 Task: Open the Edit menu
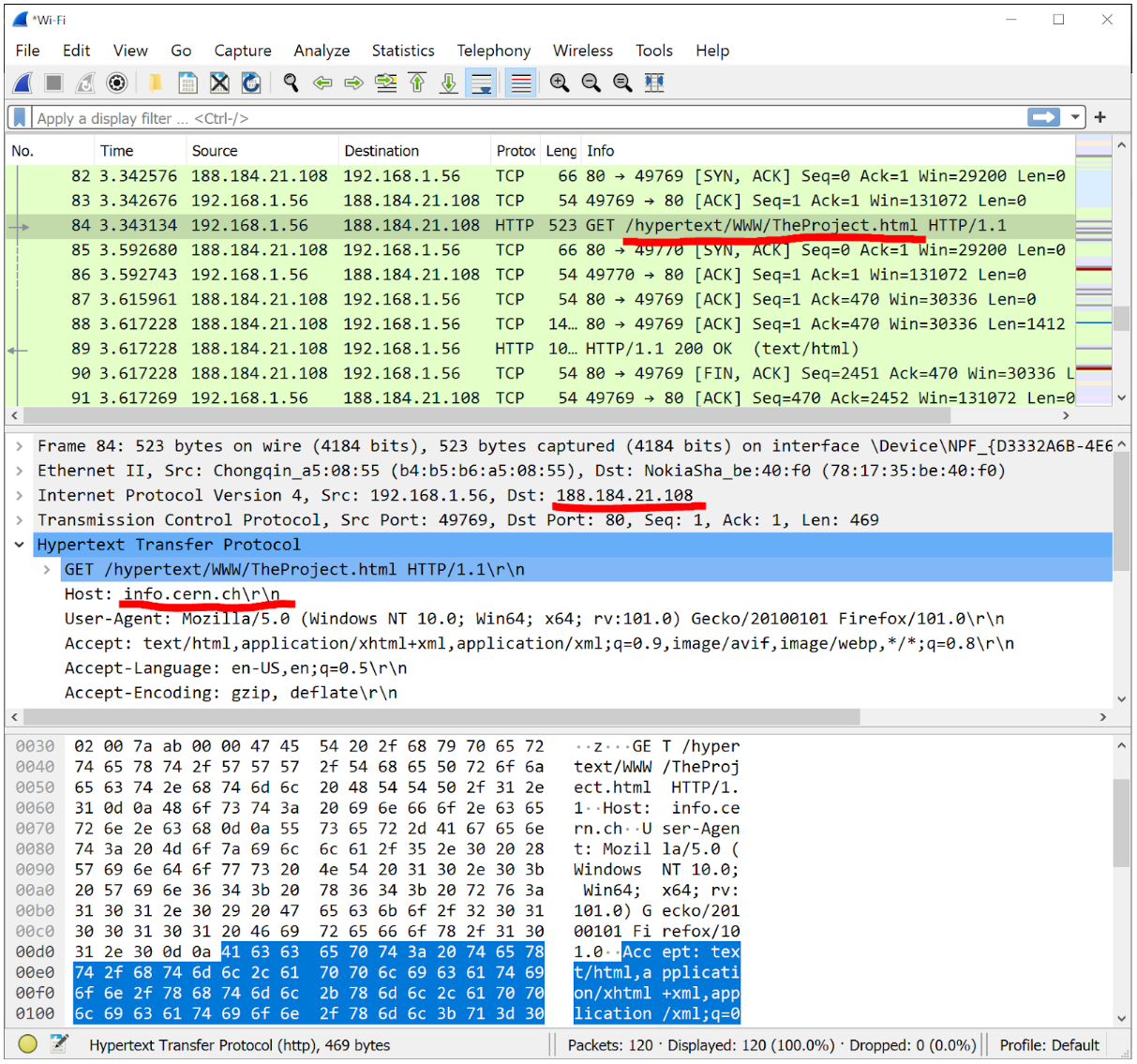pos(77,51)
